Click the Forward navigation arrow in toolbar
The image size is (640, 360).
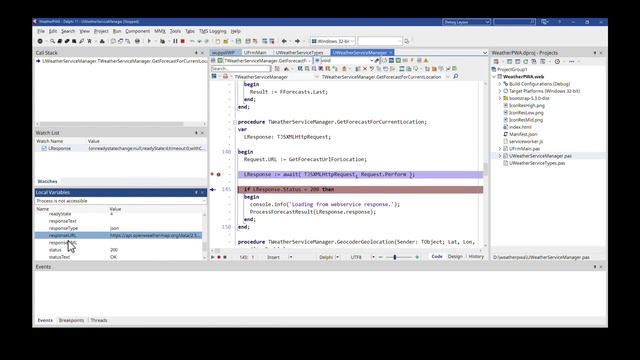point(297,41)
